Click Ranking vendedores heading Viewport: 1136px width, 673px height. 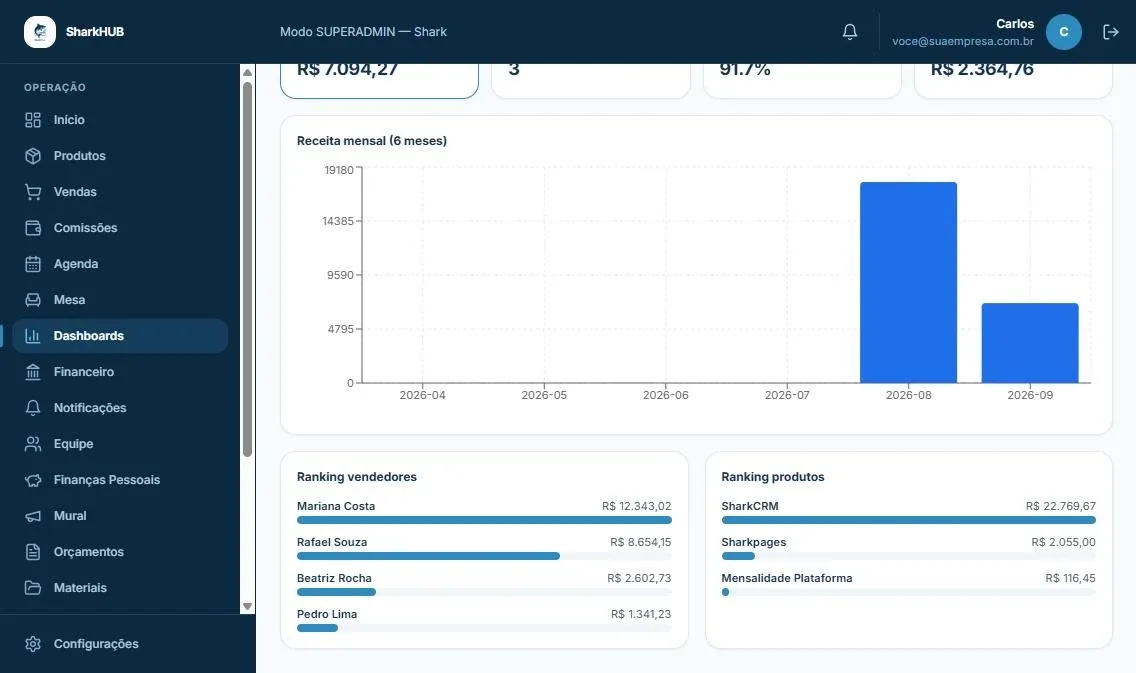356,477
